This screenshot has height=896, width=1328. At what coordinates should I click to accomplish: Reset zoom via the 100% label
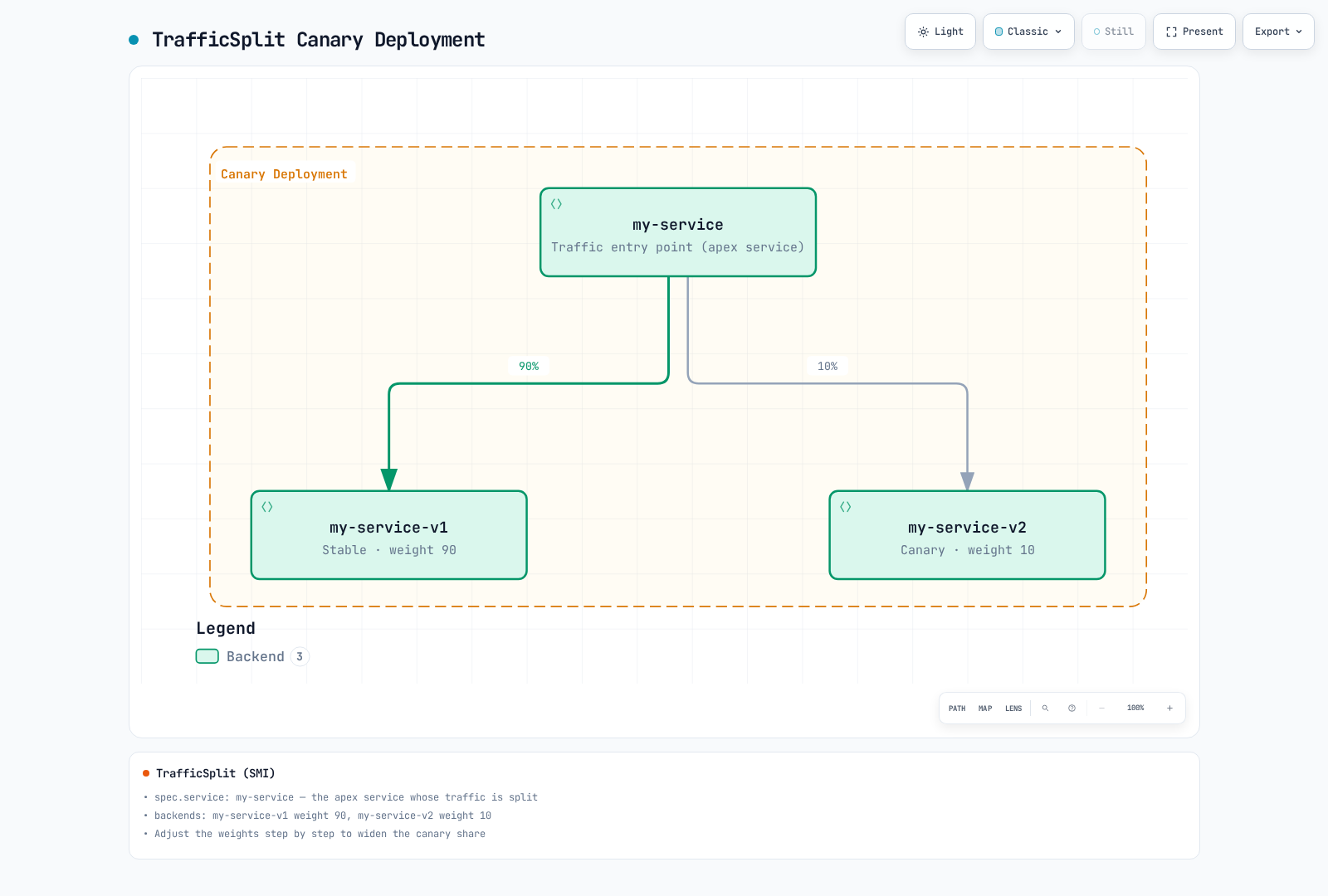(1135, 709)
